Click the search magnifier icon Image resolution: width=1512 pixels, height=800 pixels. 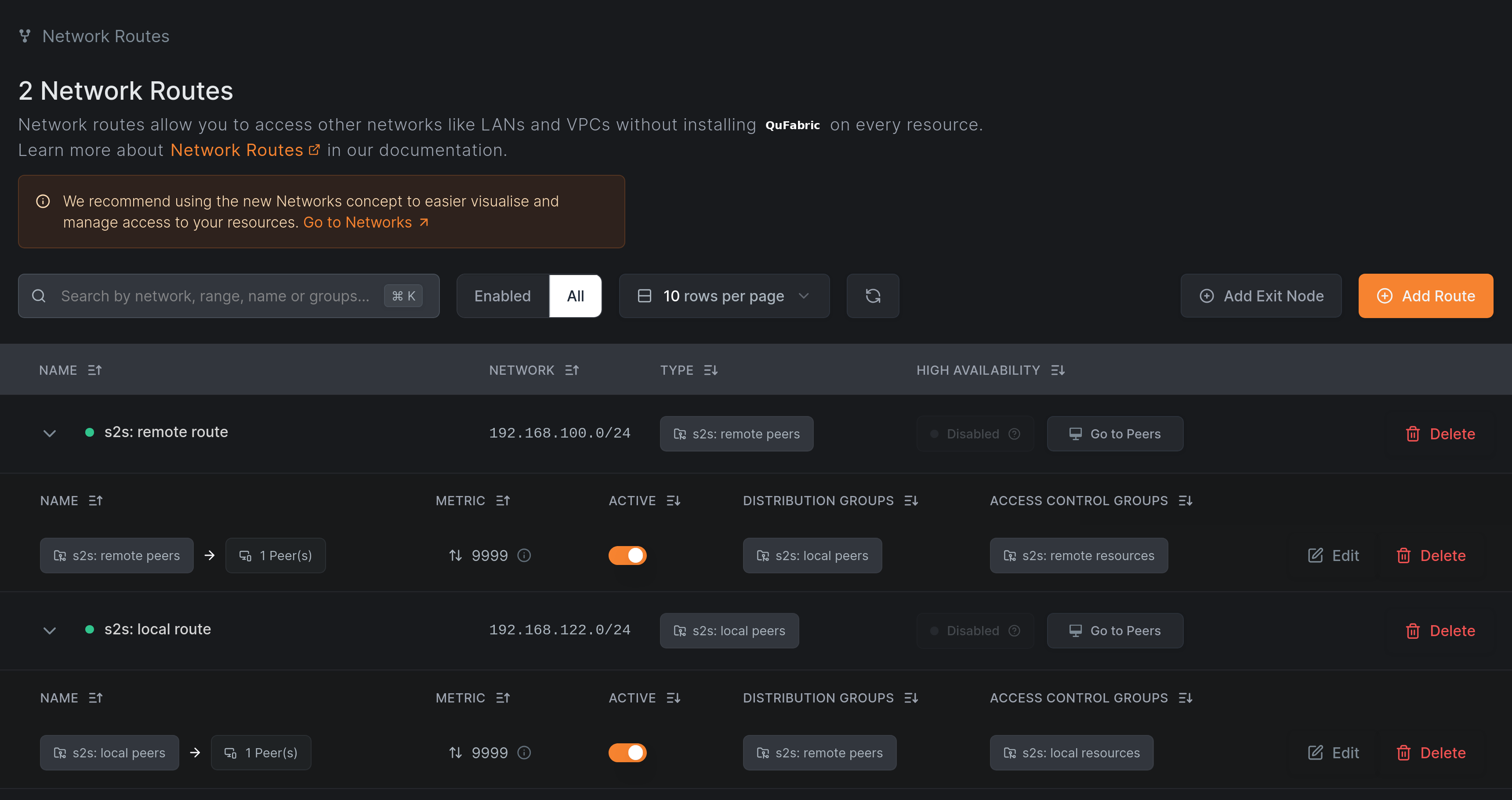pyautogui.click(x=39, y=296)
